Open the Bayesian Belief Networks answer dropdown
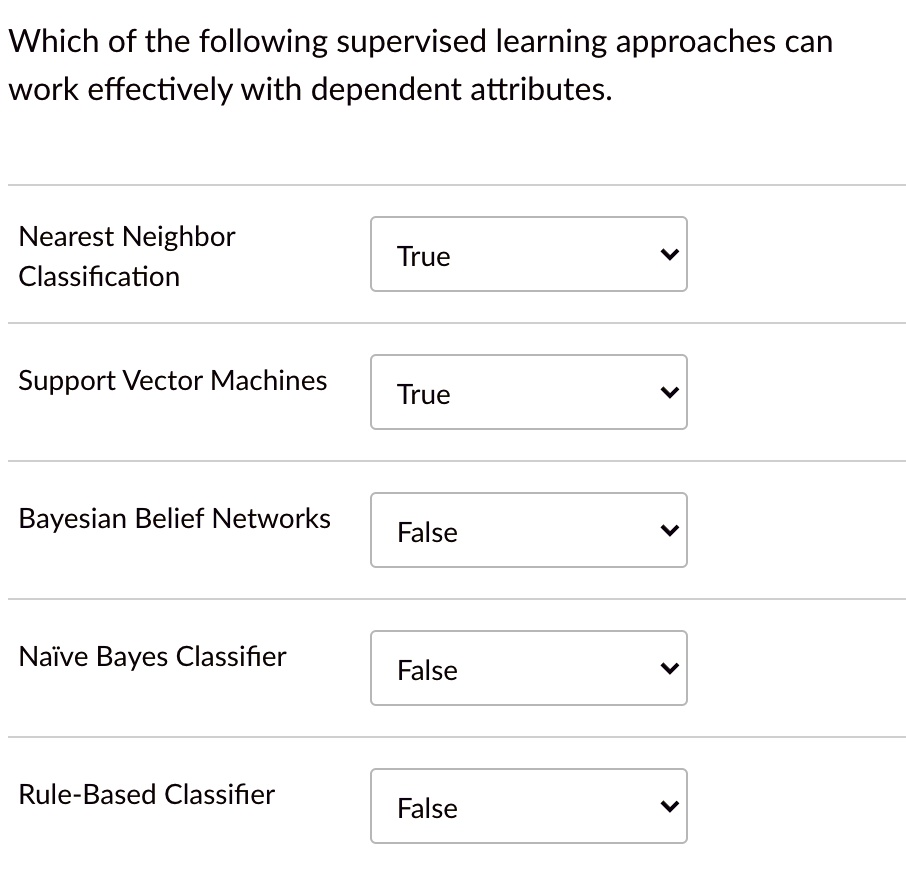906x892 pixels. point(529,531)
